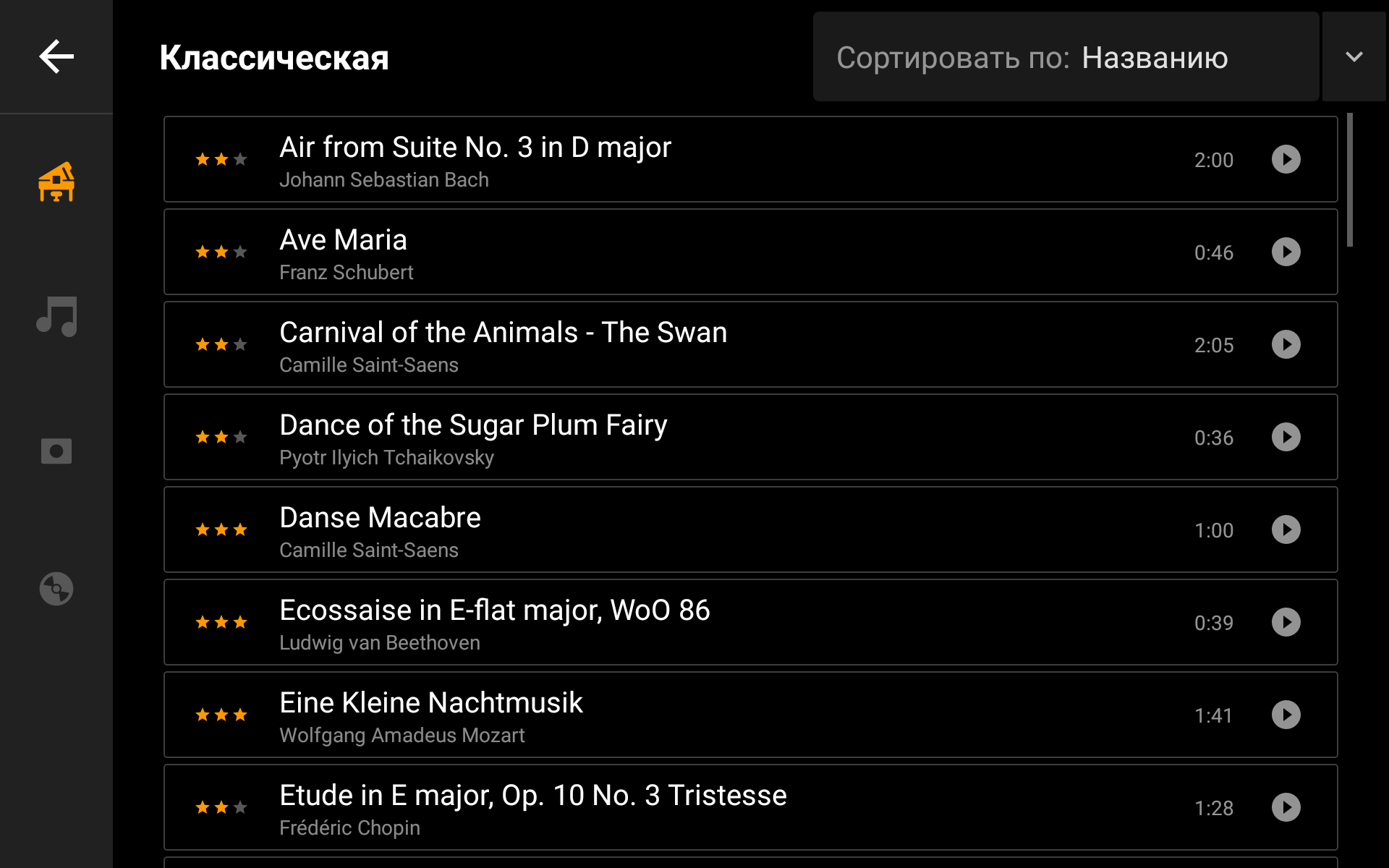
Task: Open the 'Сортировать по: Названию' combo box
Action: 1066,56
